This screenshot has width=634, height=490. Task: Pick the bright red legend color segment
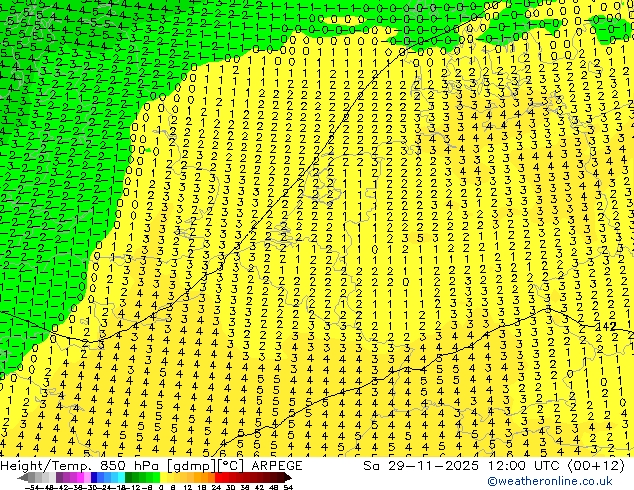pos(218,478)
